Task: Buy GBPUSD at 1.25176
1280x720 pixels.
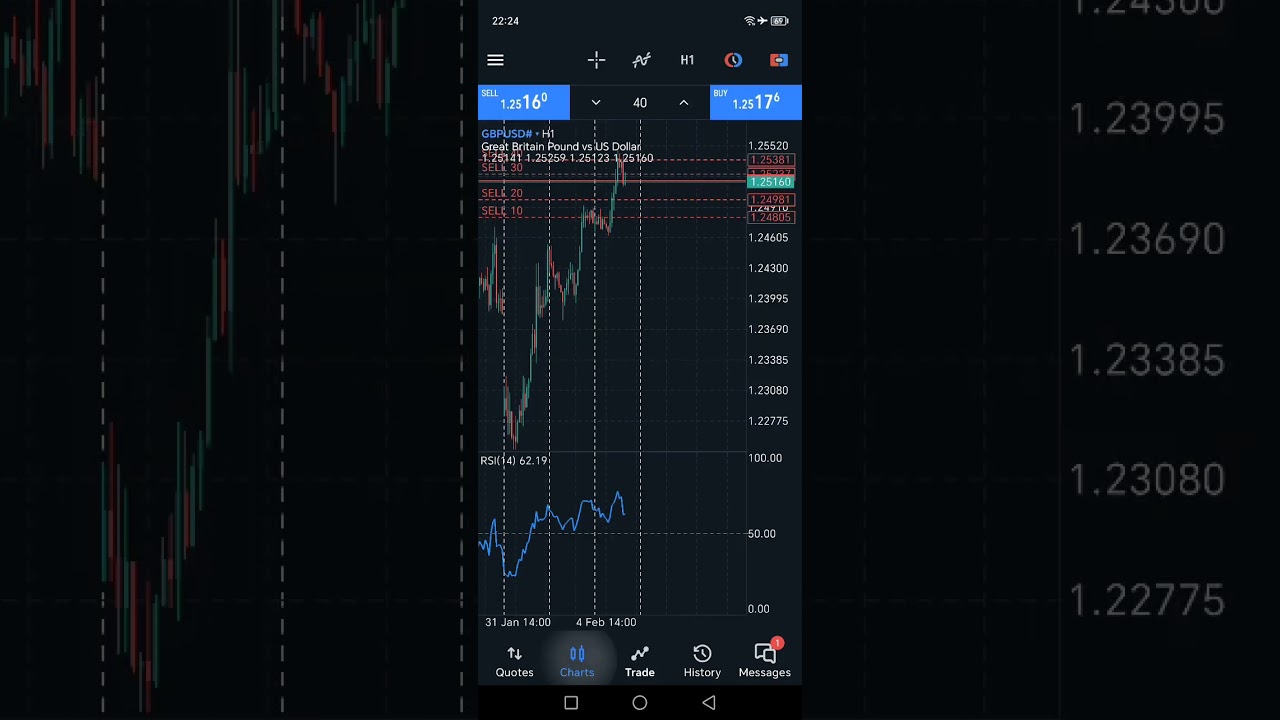Action: tap(756, 102)
